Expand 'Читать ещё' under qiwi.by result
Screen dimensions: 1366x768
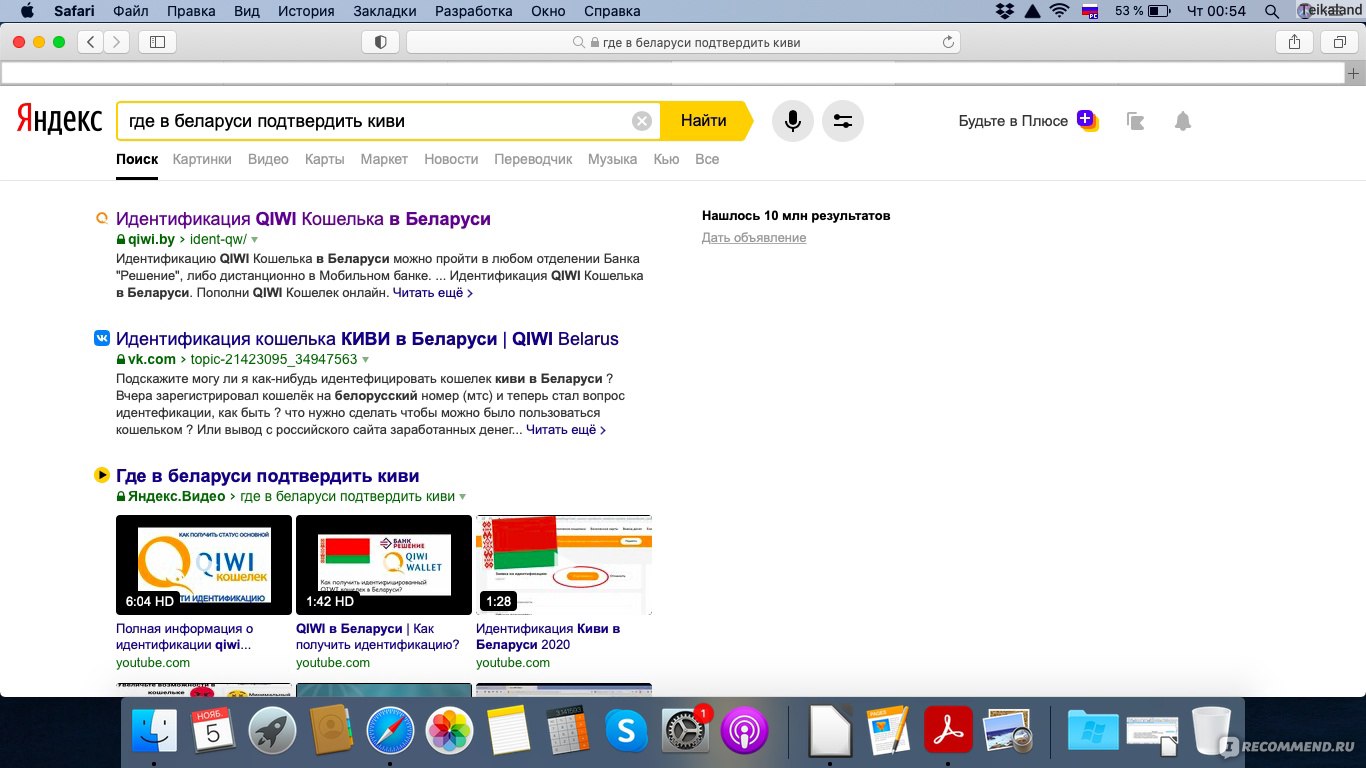coord(433,293)
